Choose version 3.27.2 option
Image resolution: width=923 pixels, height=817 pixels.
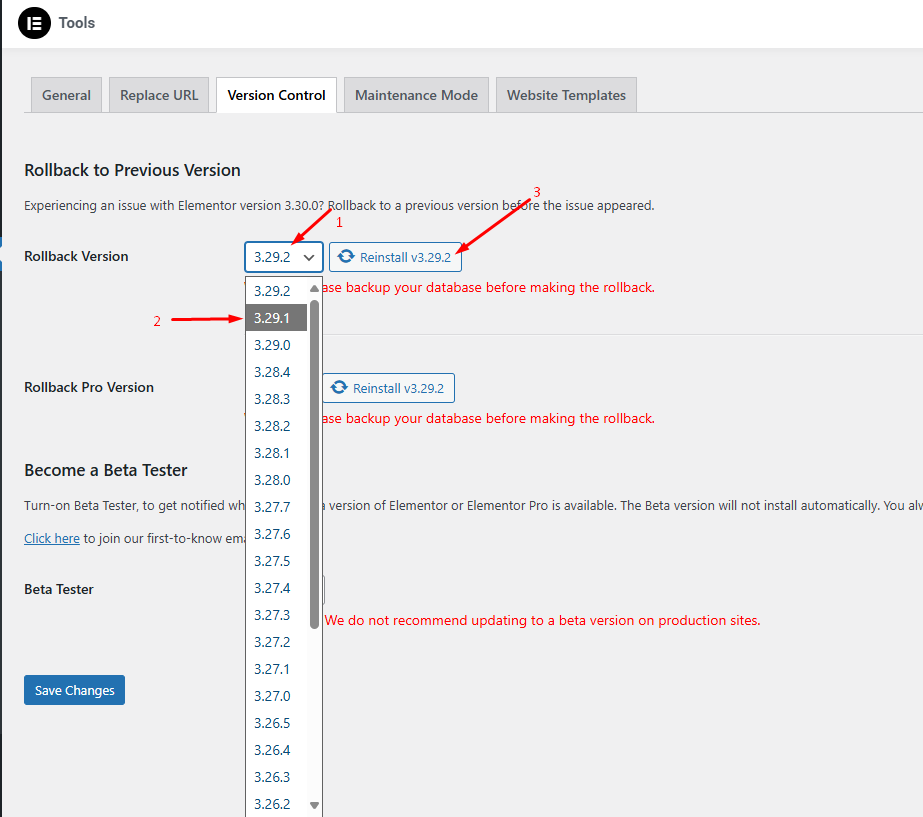coord(277,642)
